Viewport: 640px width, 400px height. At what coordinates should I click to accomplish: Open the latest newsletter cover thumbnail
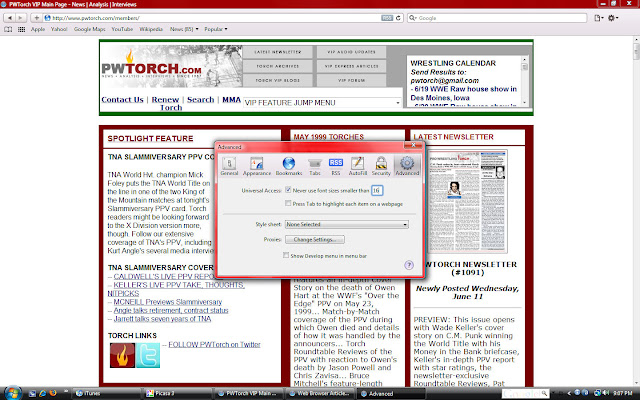(467, 201)
